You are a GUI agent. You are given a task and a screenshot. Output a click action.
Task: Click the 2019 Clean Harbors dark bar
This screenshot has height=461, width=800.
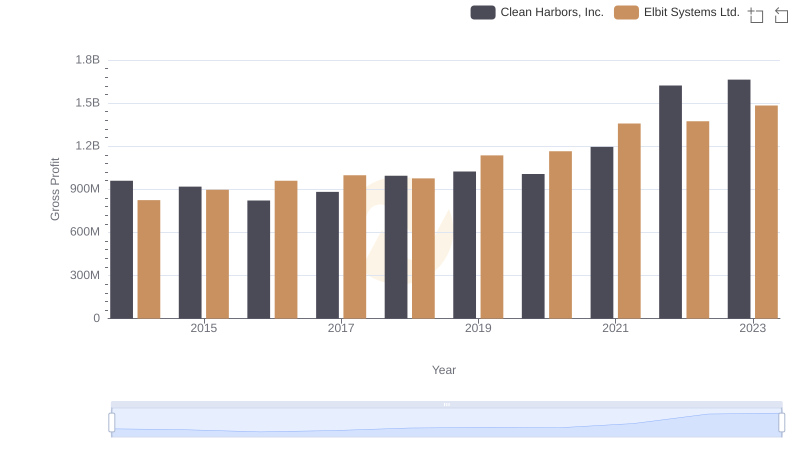[464, 245]
